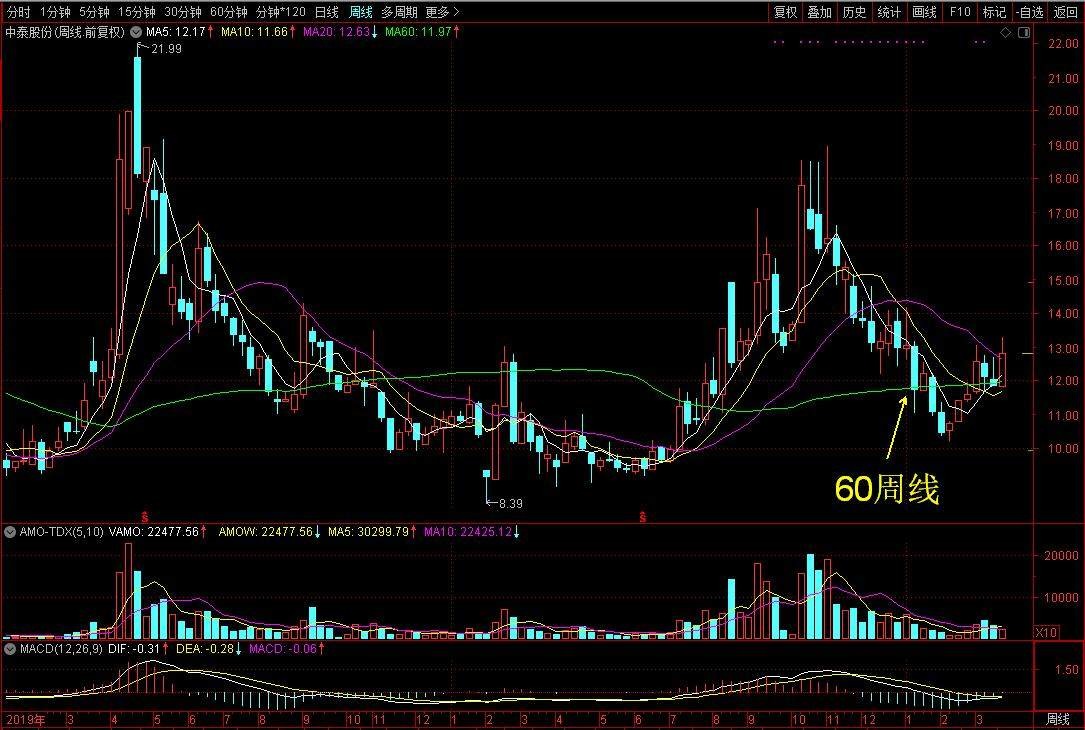Click the 8.39 low price label
The height and width of the screenshot is (730, 1085).
point(511,504)
